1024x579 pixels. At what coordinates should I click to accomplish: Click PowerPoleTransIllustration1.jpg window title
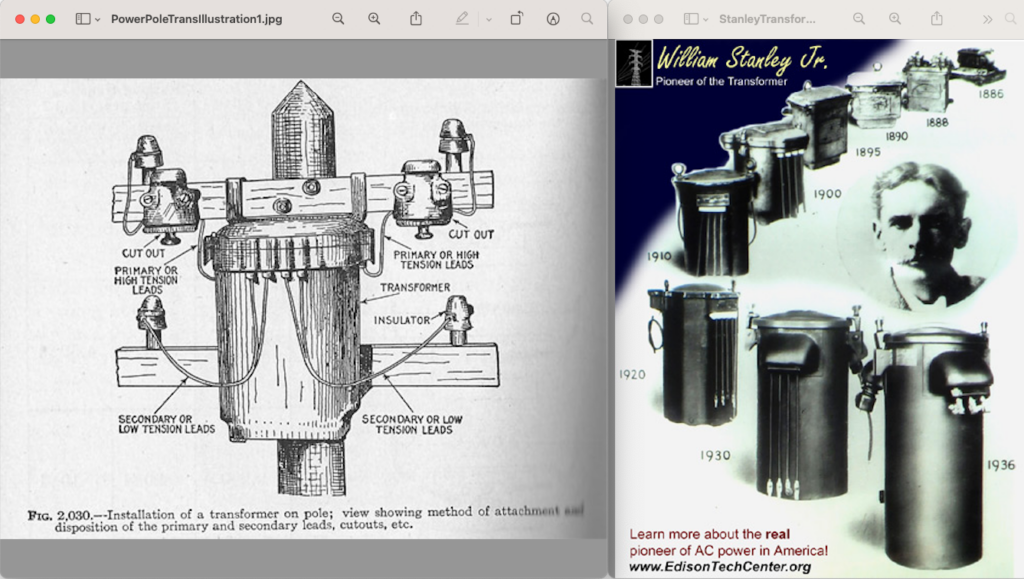tap(197, 19)
